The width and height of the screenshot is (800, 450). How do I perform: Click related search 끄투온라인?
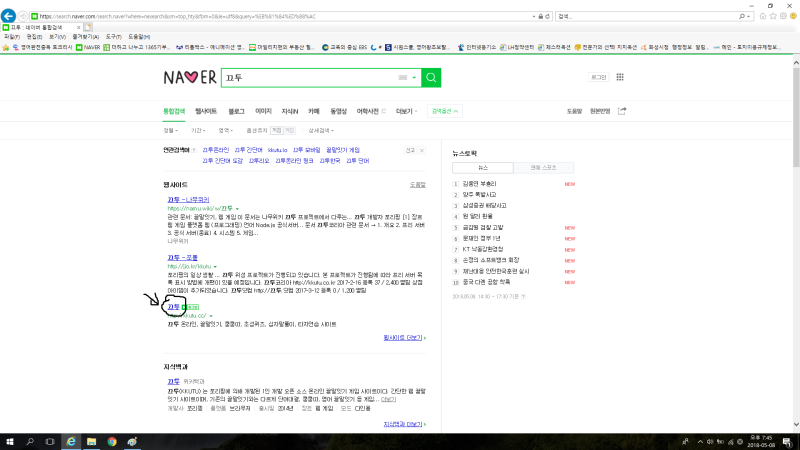click(x=215, y=150)
